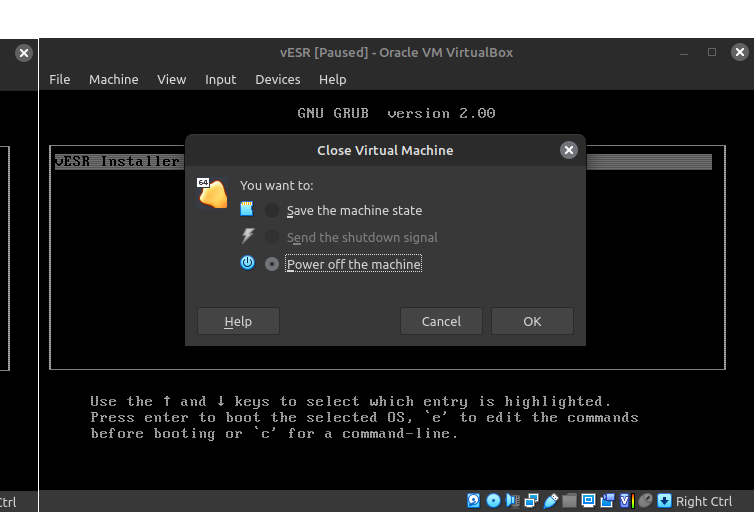Click the blue power off icon

(247, 263)
